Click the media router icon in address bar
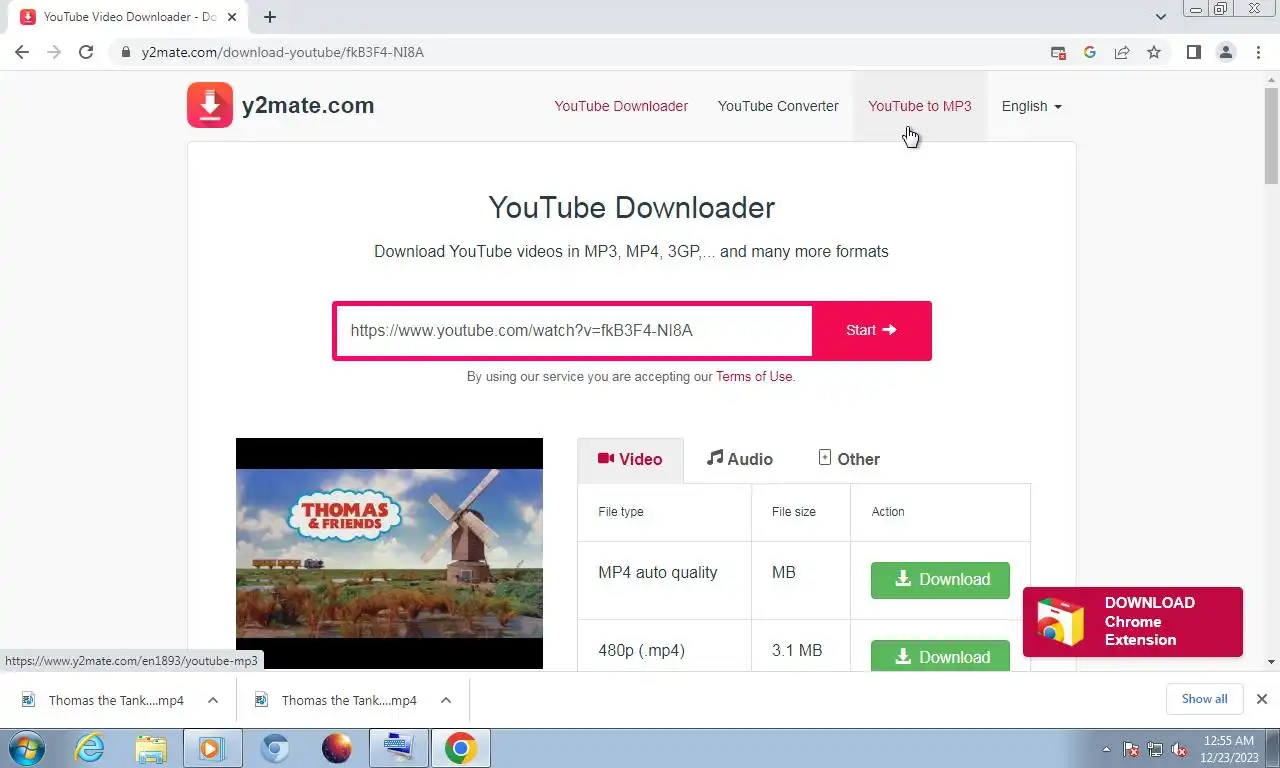This screenshot has width=1280, height=768. coord(1058,52)
